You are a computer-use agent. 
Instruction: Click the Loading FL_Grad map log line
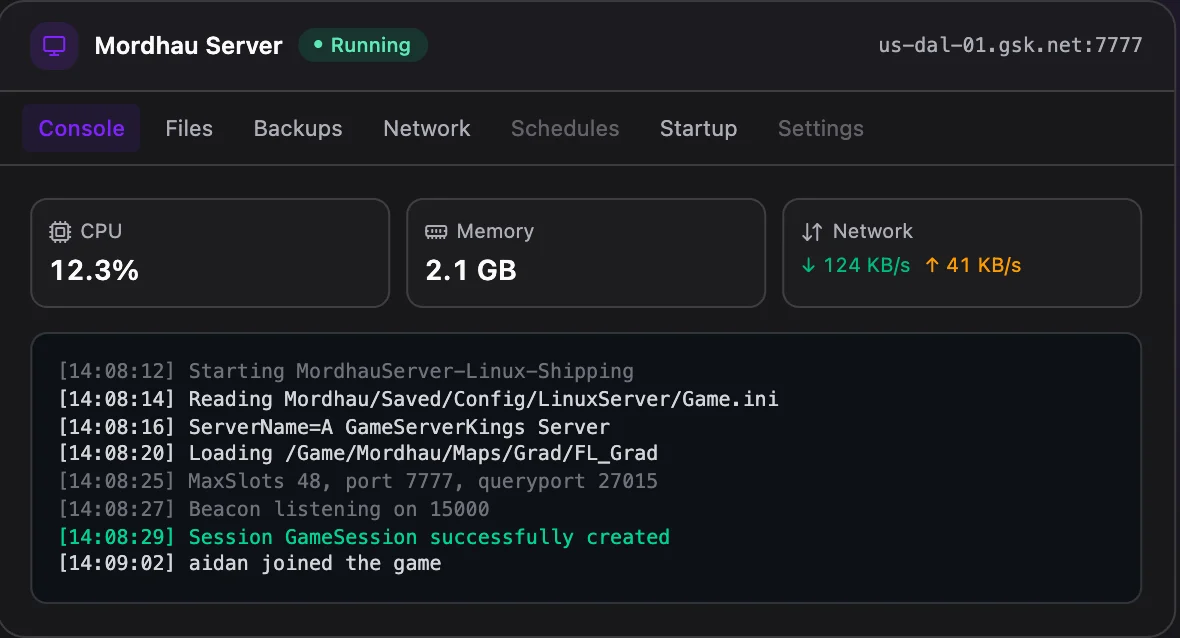pos(358,453)
